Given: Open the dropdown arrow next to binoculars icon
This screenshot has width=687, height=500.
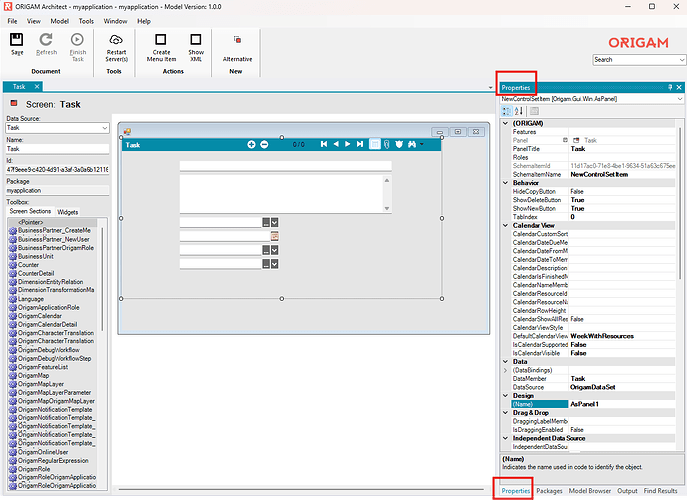Looking at the screenshot, I should tap(422, 144).
